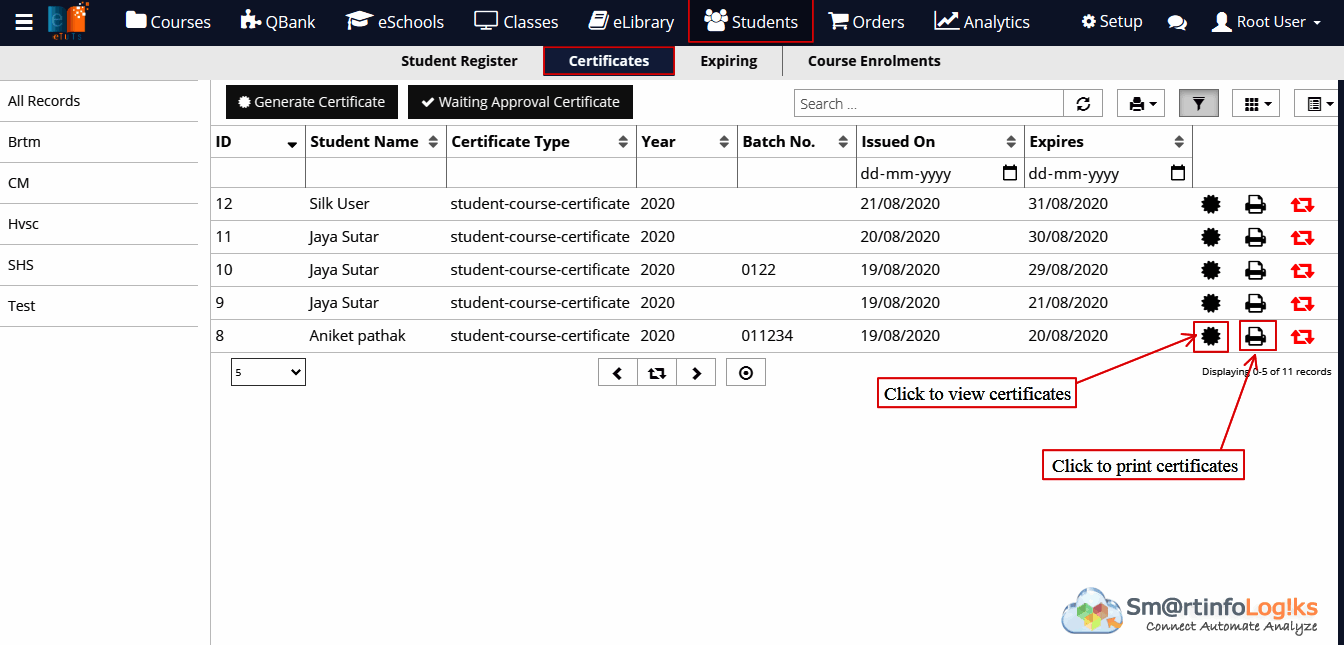This screenshot has height=645, width=1344.
Task: Select All Records in sidebar
Action: coord(99,101)
